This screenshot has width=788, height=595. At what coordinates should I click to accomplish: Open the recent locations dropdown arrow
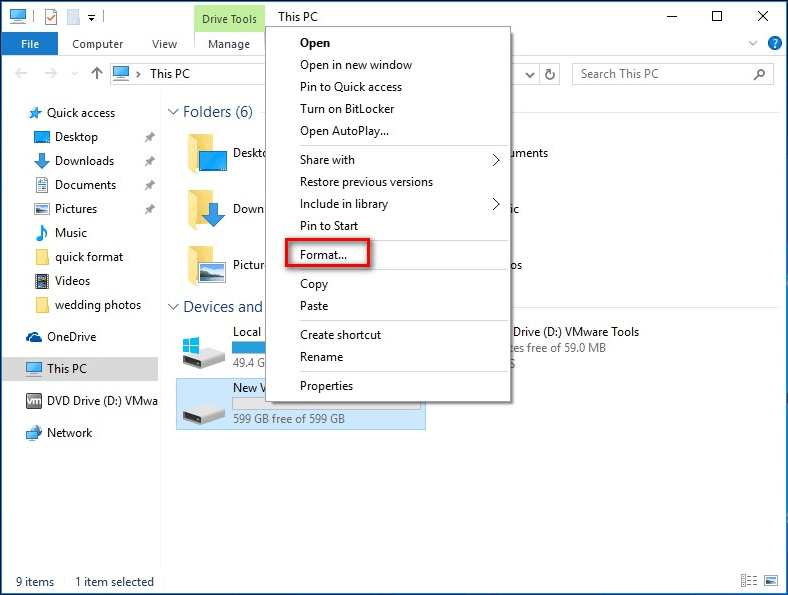[74, 74]
